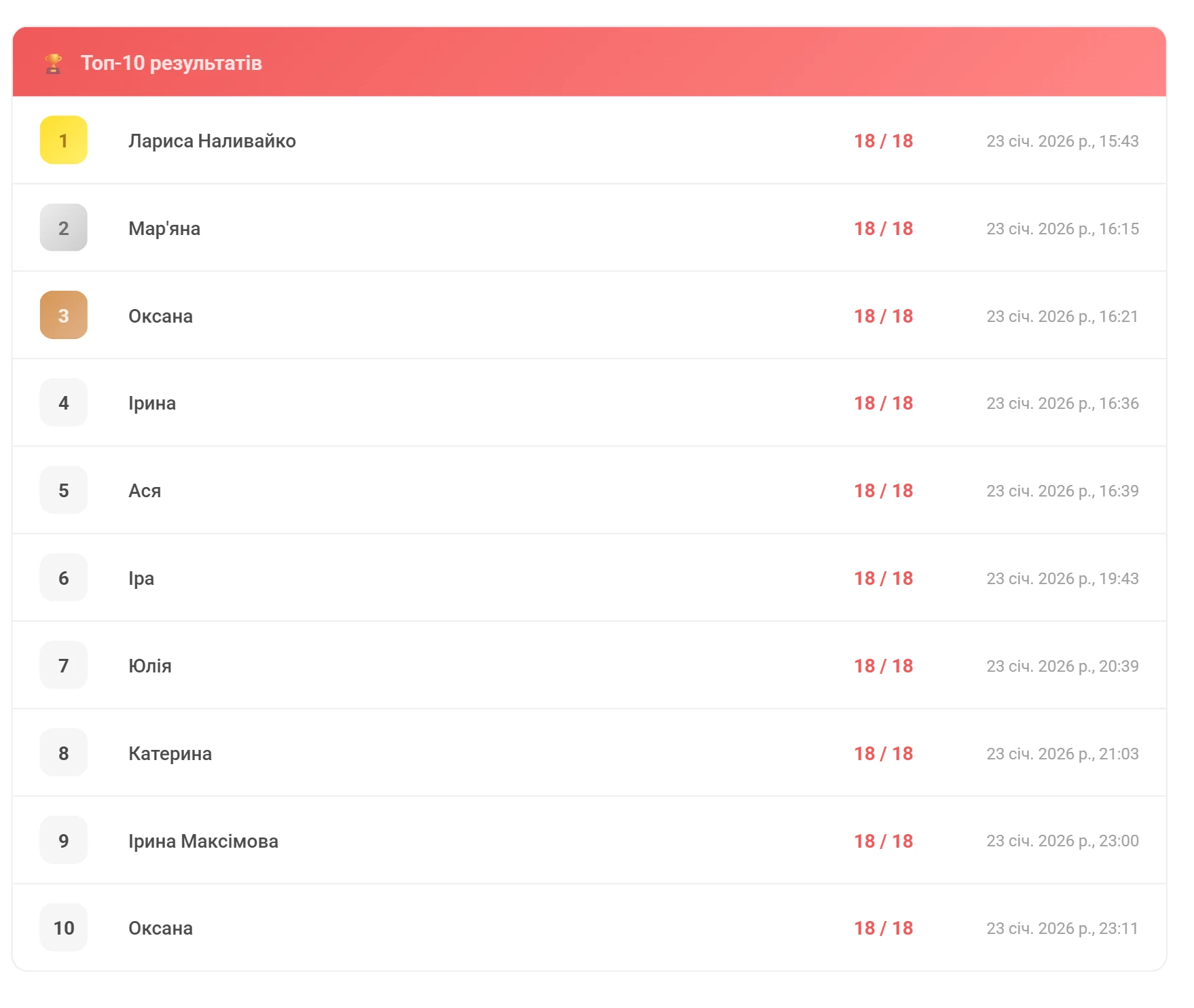This screenshot has width=1194, height=1008.
Task: Select the name Мар'яна
Action: pyautogui.click(x=164, y=228)
